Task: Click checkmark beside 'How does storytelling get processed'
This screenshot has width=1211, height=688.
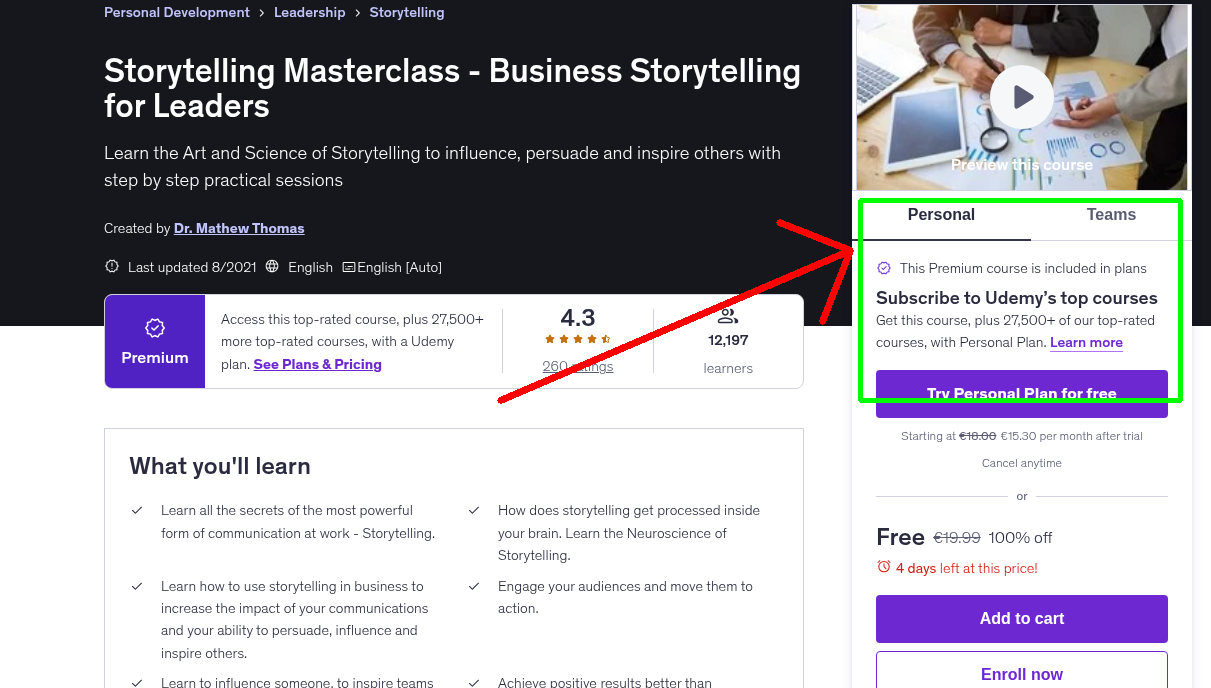Action: 474,510
